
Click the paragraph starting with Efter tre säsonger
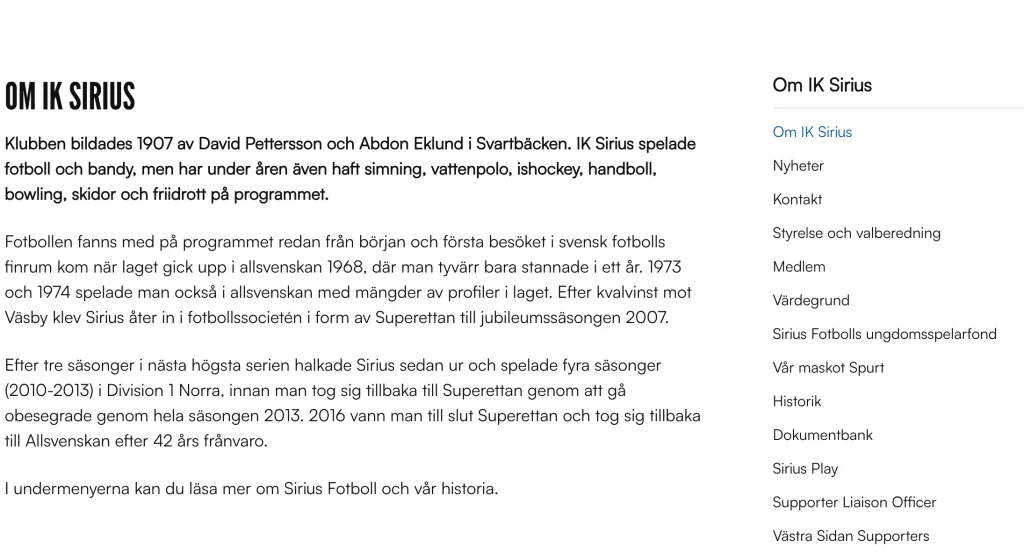(350, 402)
